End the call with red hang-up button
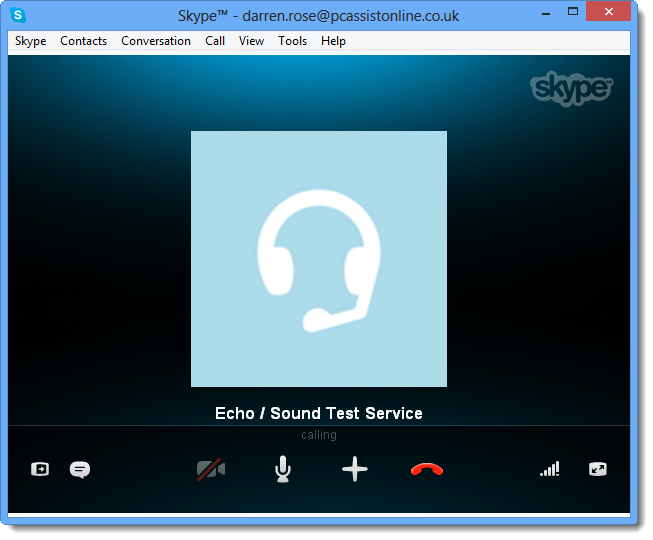 (427, 470)
